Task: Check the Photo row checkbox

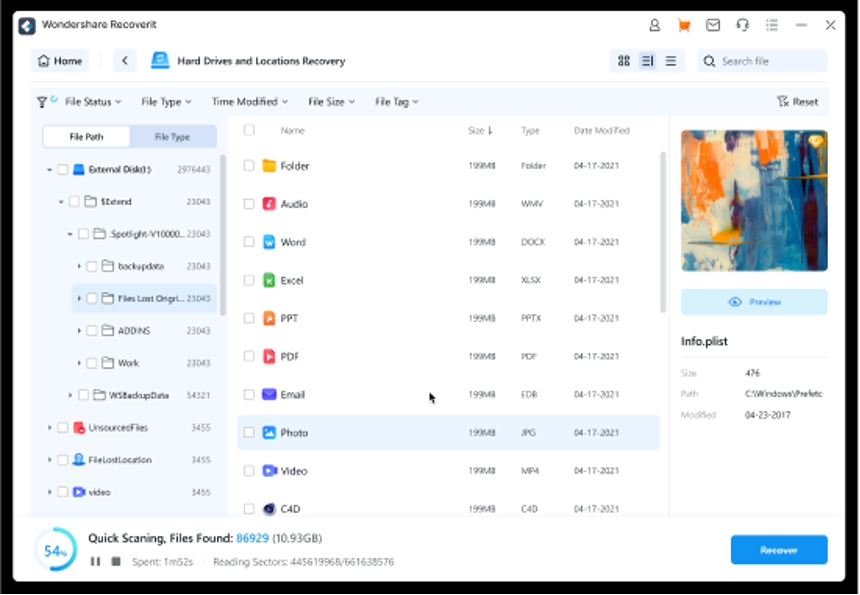Action: pyautogui.click(x=249, y=433)
